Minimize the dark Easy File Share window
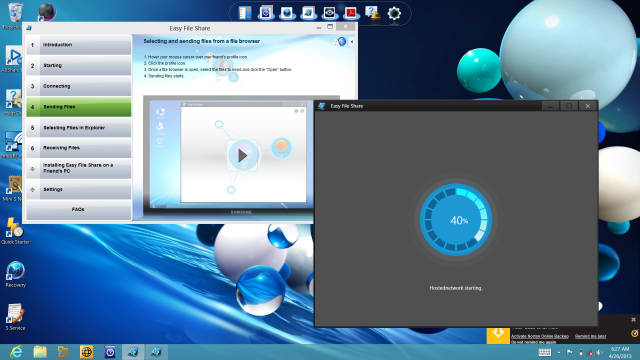 point(550,106)
